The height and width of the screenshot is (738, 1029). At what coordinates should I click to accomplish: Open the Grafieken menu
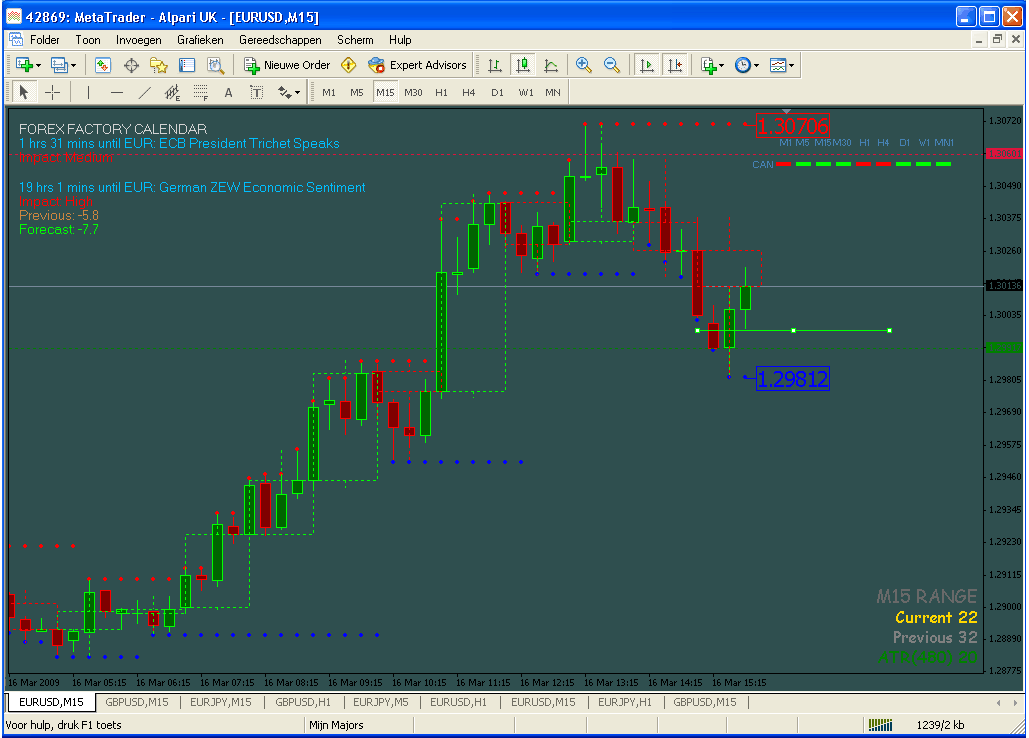[200, 40]
